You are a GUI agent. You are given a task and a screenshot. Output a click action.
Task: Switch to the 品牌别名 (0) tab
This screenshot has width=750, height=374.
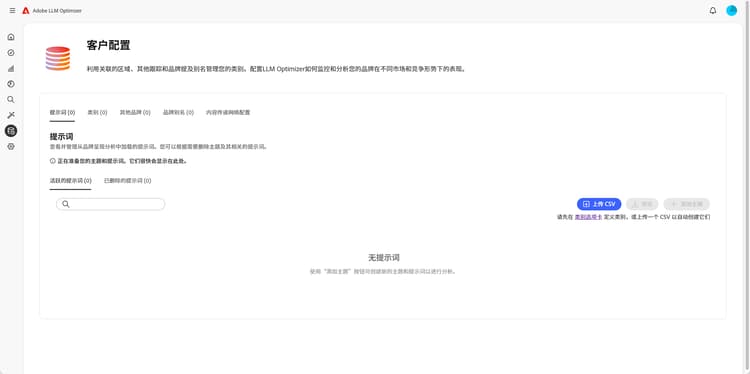(178, 112)
